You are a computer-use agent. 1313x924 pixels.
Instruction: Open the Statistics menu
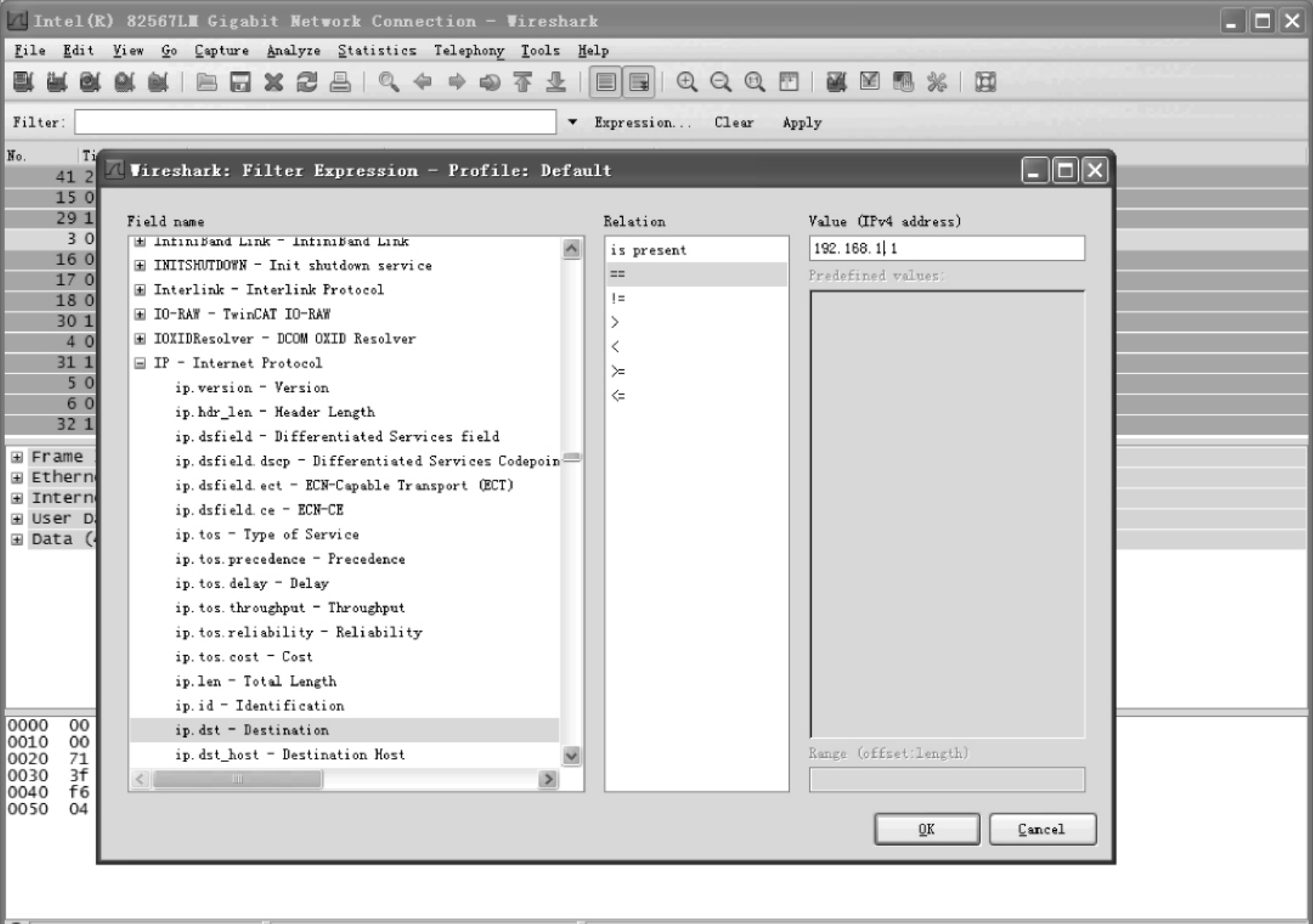[x=377, y=50]
